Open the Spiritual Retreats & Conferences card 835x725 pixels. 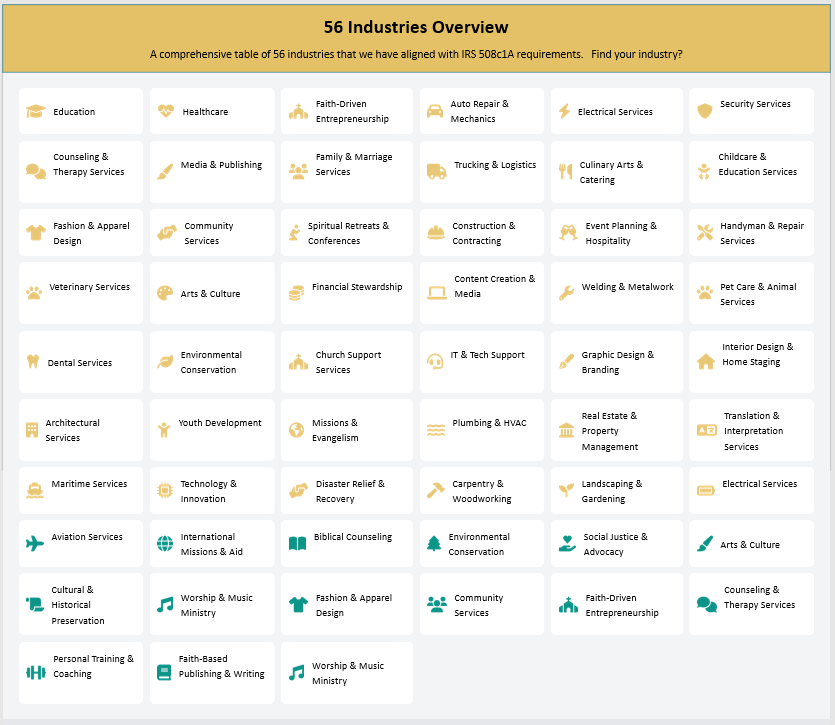tap(347, 233)
